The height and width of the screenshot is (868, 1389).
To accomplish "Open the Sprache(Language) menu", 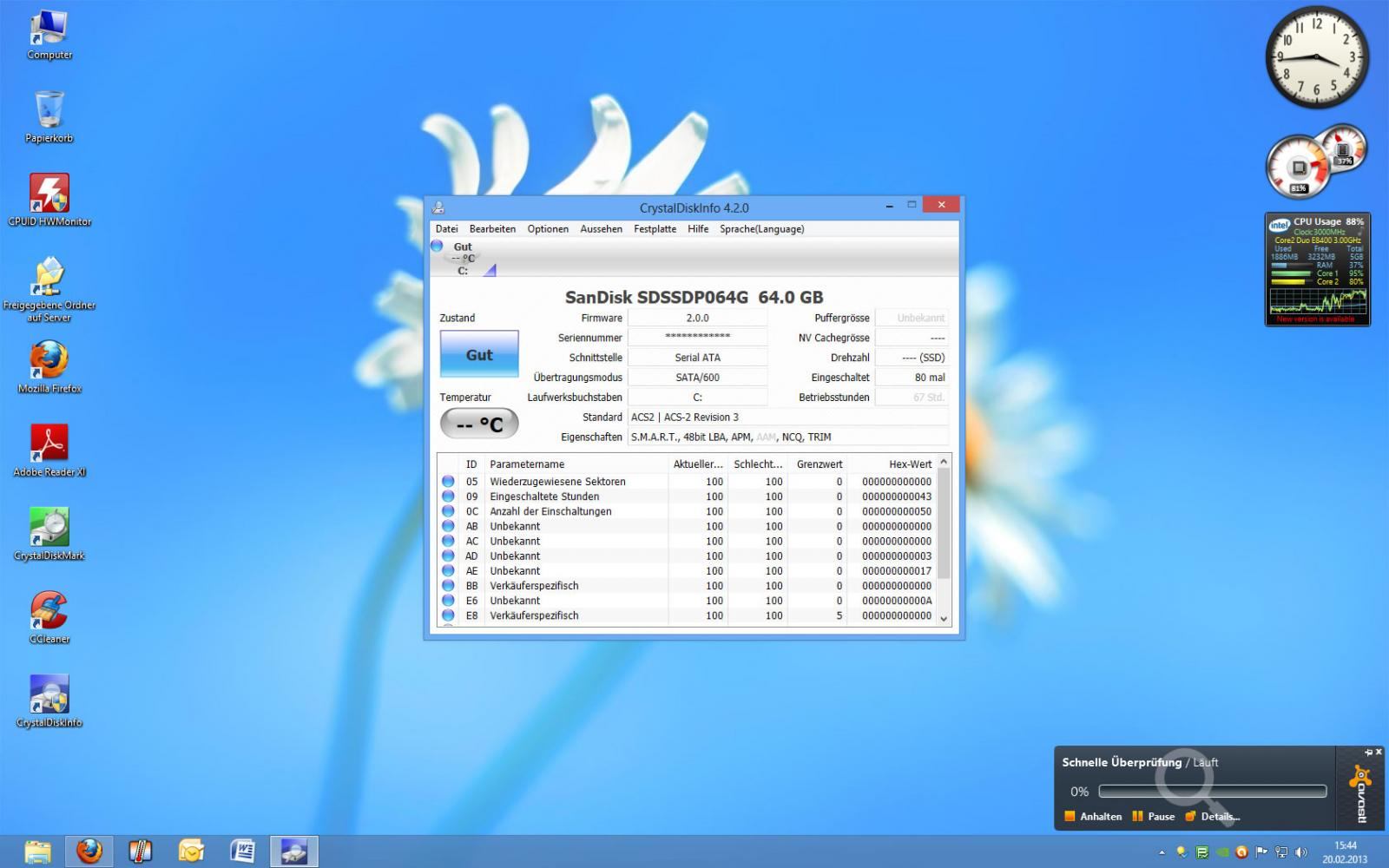I will (762, 229).
